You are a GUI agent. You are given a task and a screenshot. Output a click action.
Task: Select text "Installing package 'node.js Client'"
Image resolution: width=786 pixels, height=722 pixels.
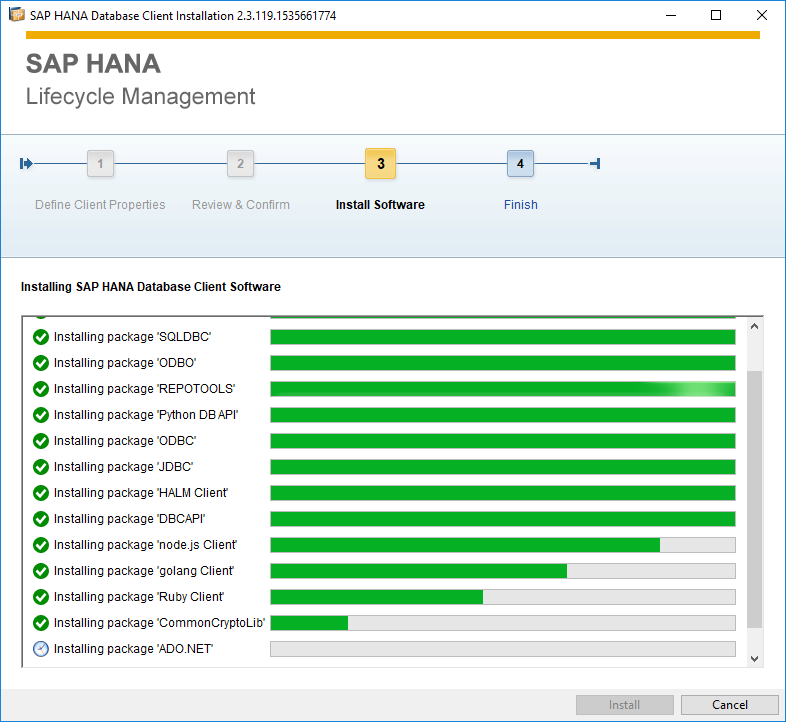145,545
